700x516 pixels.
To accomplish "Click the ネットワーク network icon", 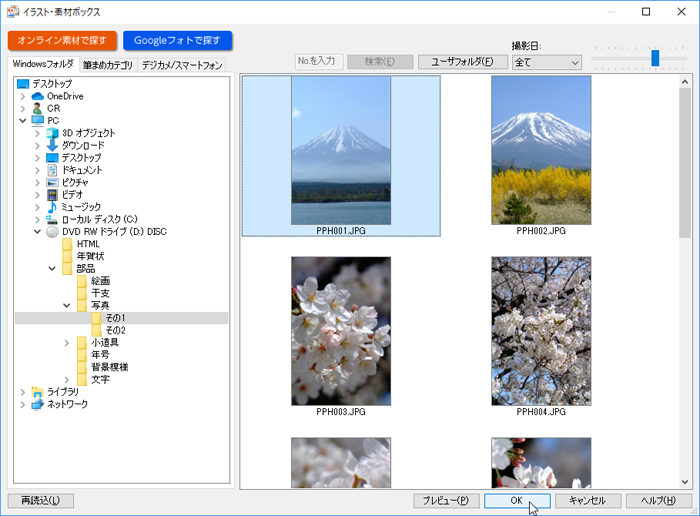I will click(x=38, y=404).
